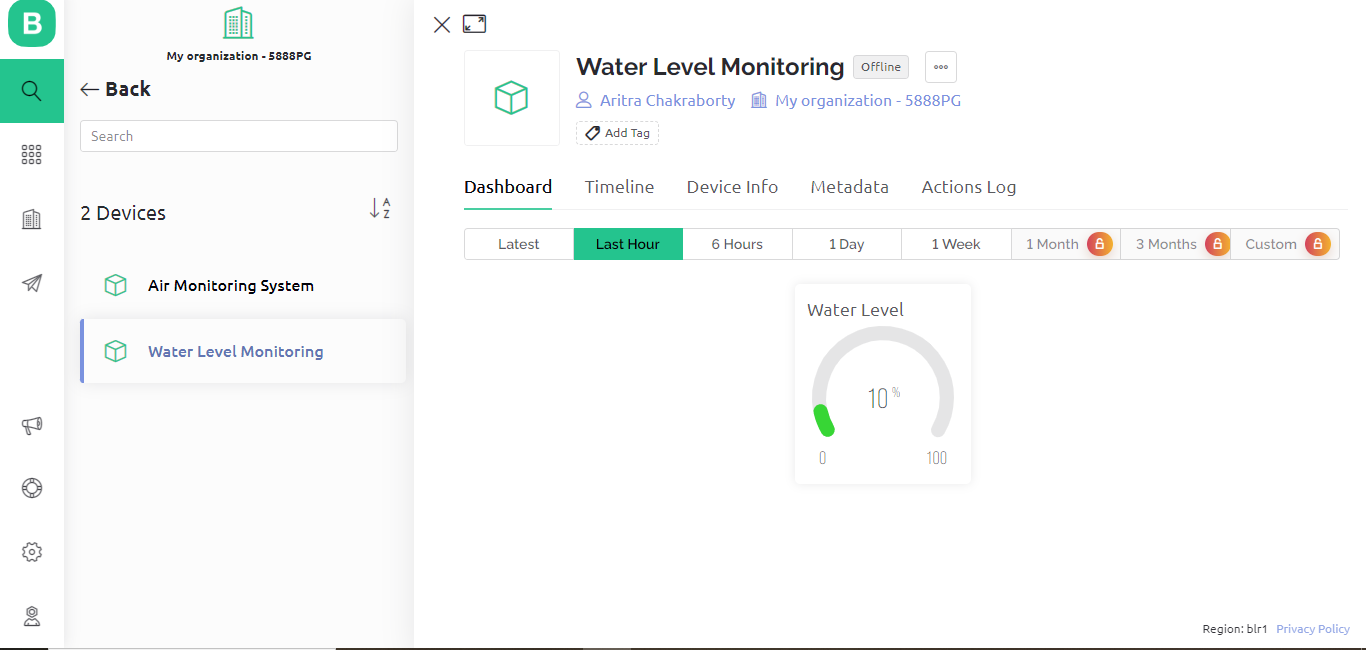The height and width of the screenshot is (650, 1366).
Task: Sort devices alphabetically with the A-Z icon
Action: (380, 208)
